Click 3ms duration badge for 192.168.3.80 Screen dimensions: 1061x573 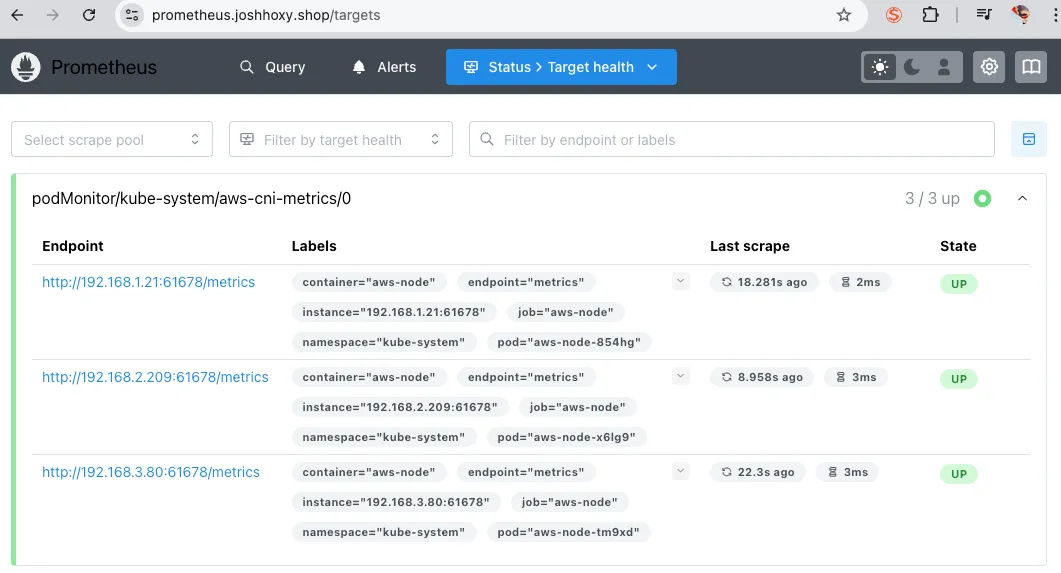[847, 472]
